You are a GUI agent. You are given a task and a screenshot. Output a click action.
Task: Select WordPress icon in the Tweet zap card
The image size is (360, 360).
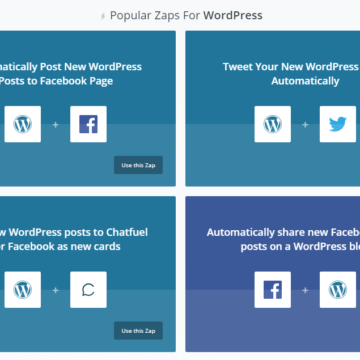273,124
